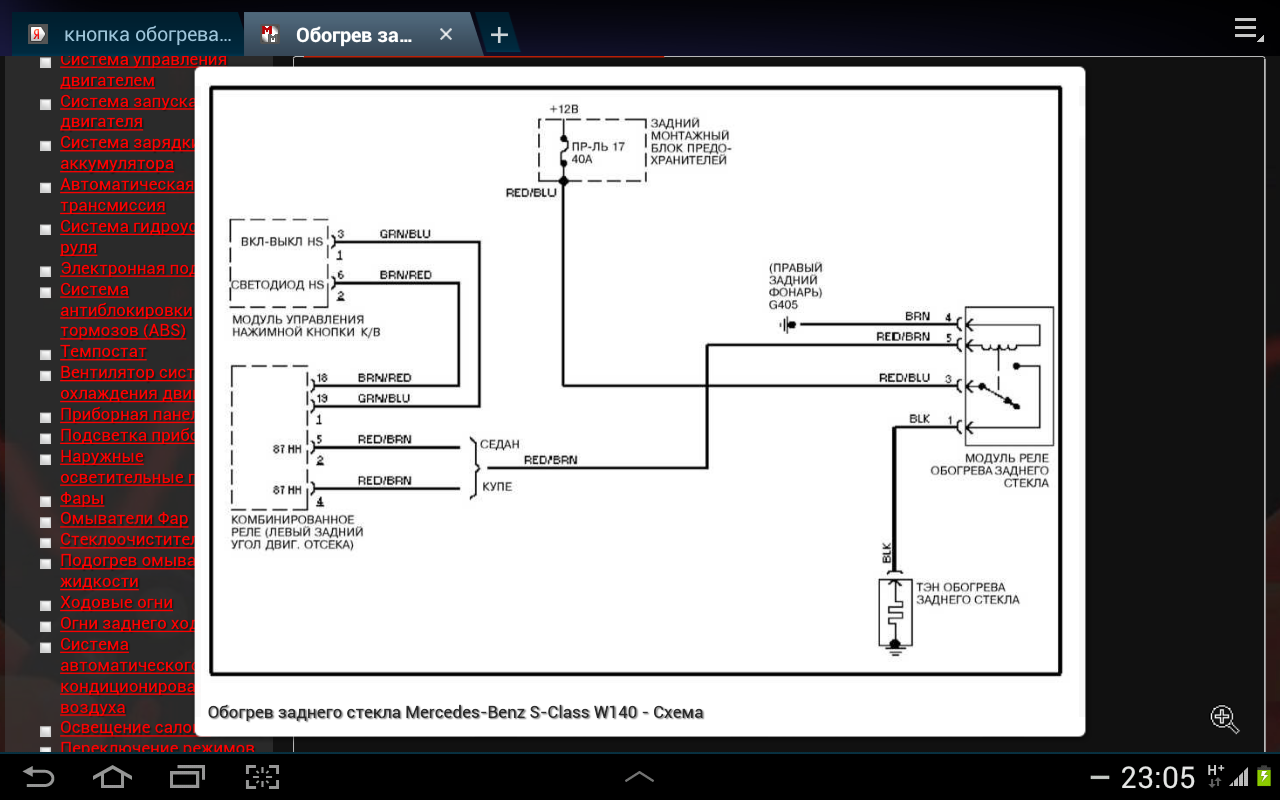The width and height of the screenshot is (1280, 800).
Task: Open Система зарядки аккумулятора link
Action: (x=127, y=153)
